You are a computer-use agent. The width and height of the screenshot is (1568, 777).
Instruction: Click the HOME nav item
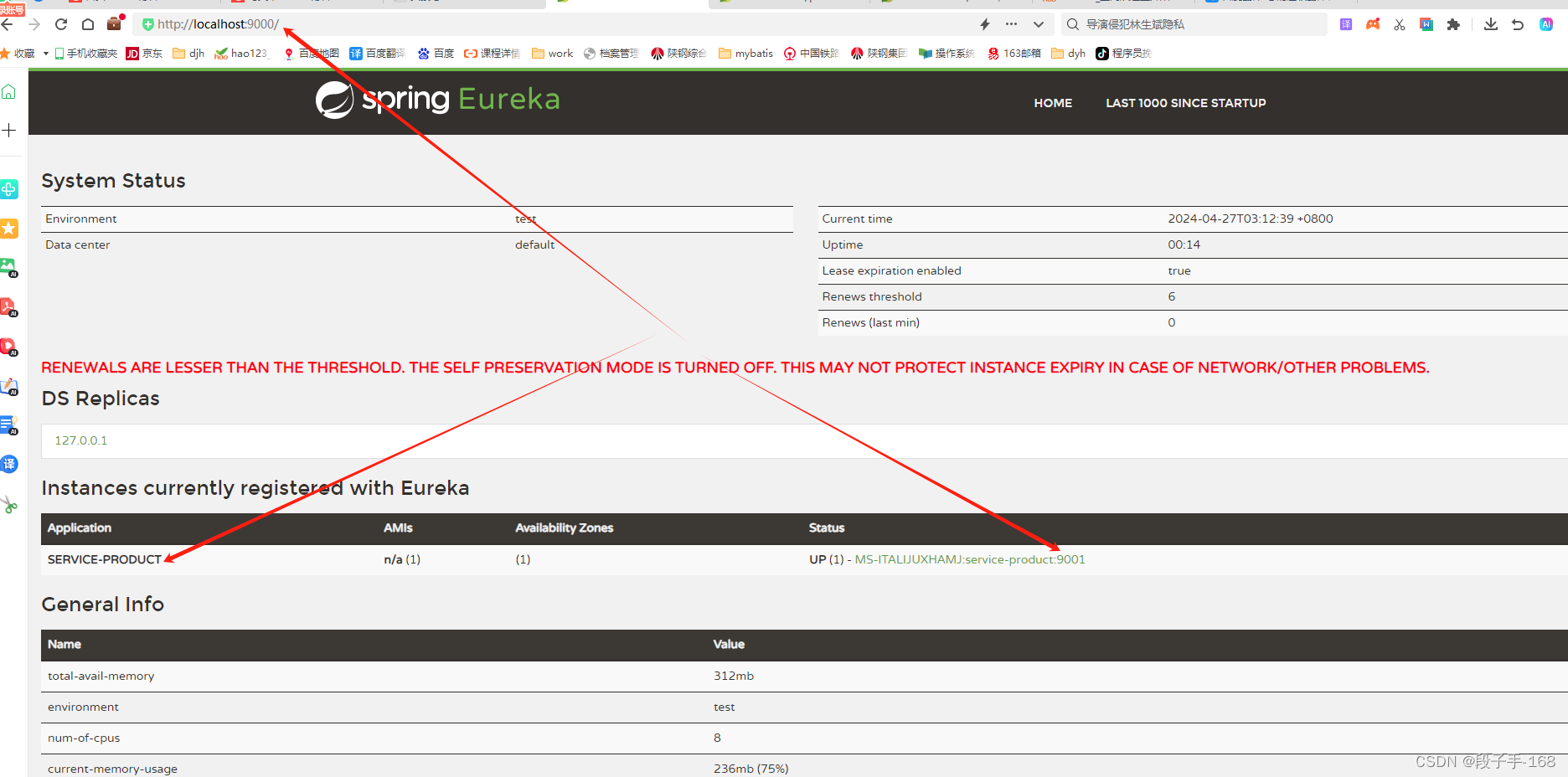coord(1053,103)
